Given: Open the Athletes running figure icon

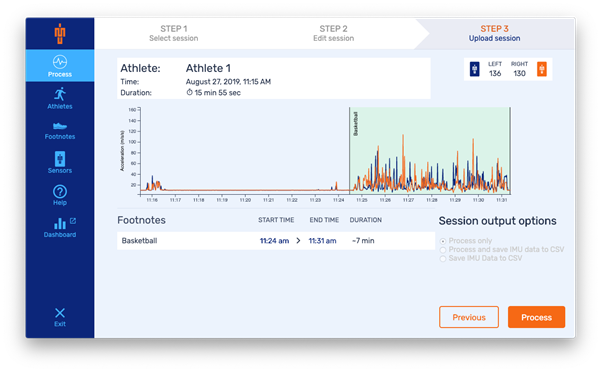Looking at the screenshot, I should pos(60,94).
